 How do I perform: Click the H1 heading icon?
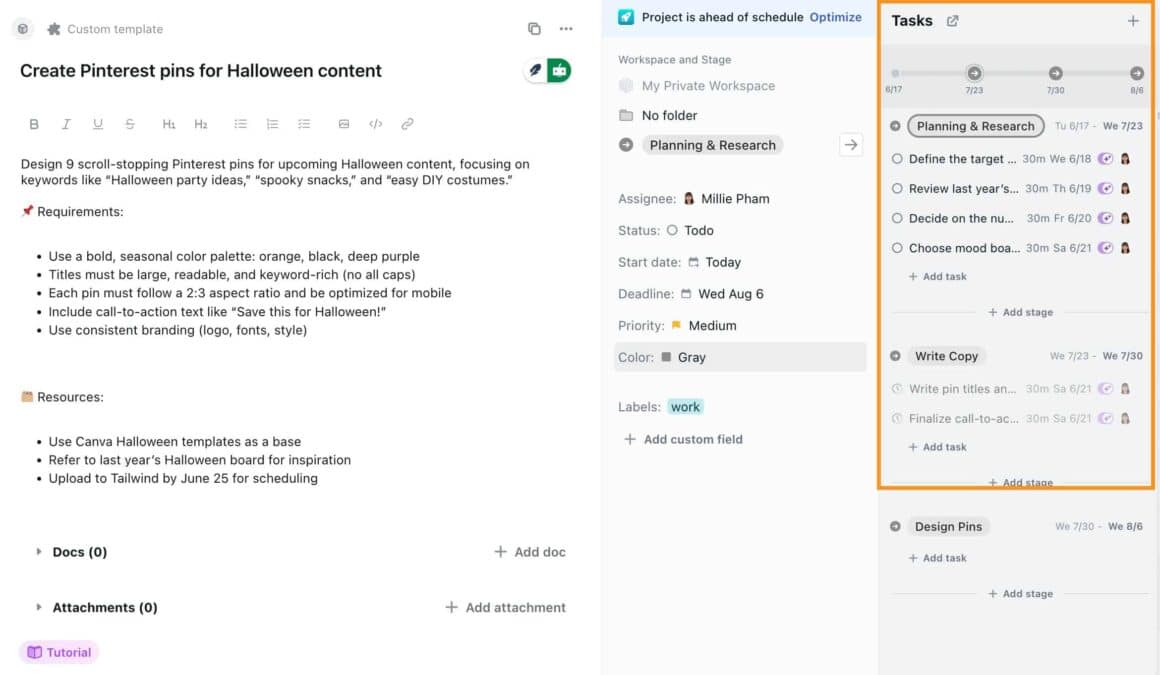coord(170,123)
